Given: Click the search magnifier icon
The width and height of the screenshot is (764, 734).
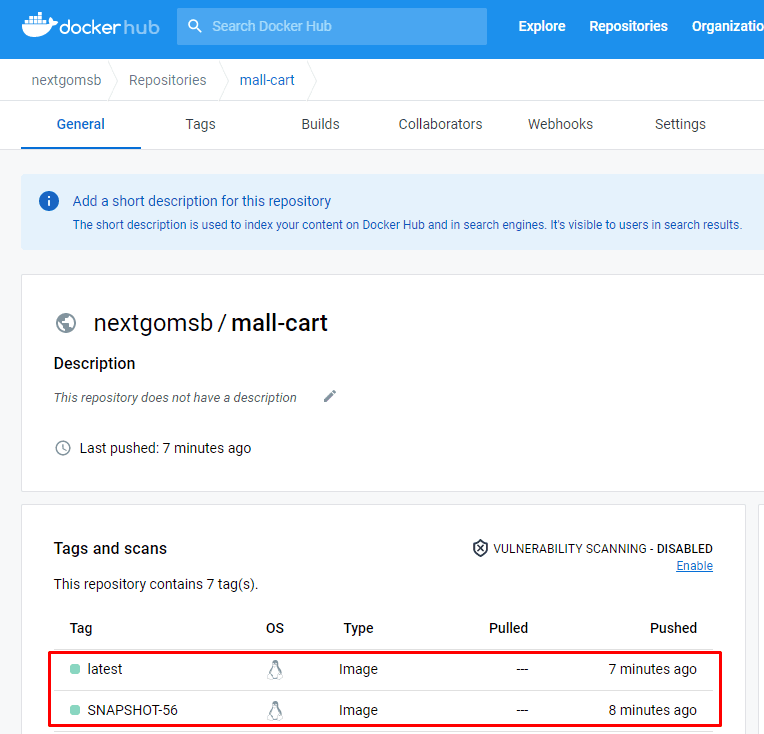Looking at the screenshot, I should [x=194, y=26].
